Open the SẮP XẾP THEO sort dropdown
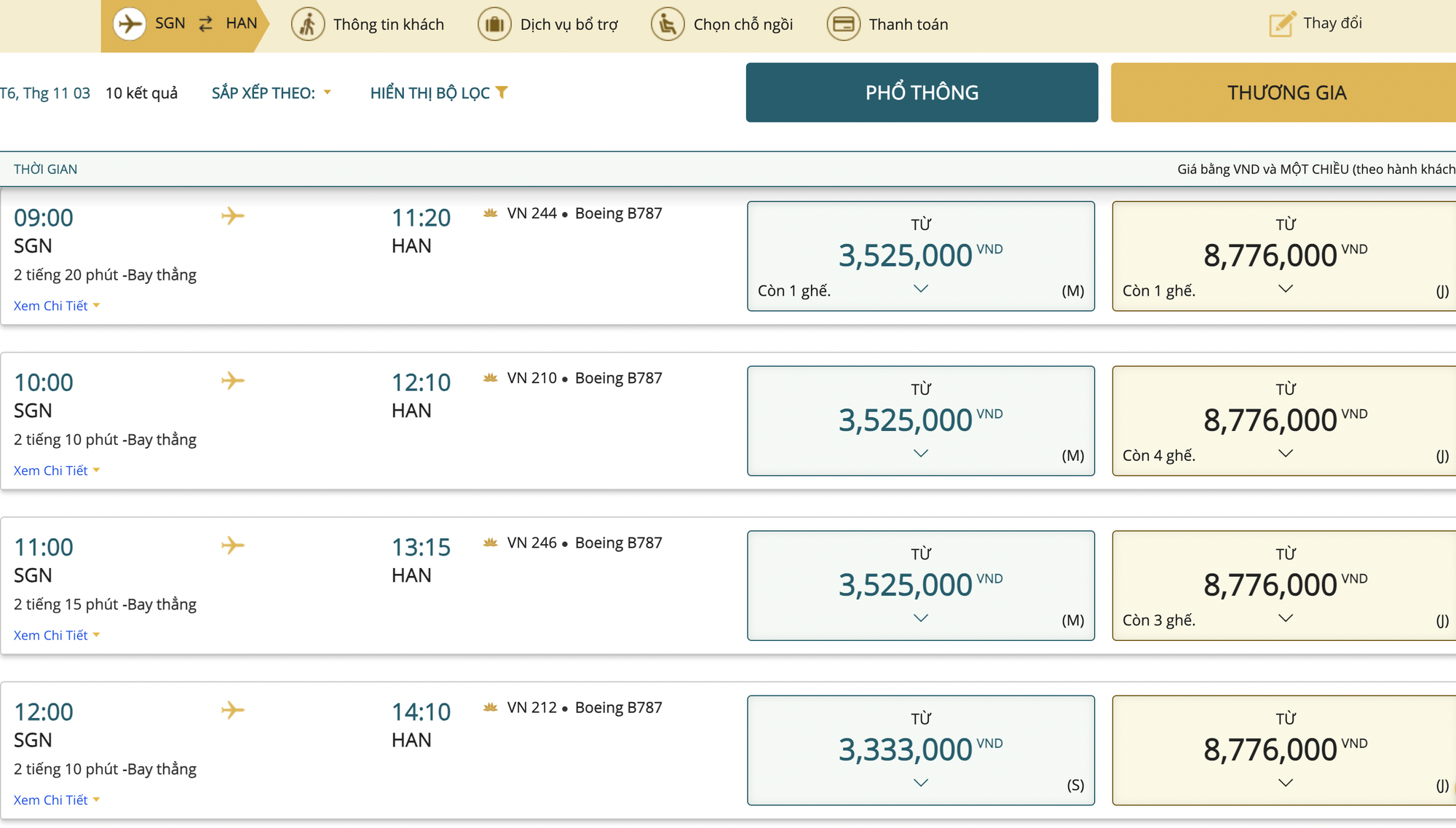This screenshot has width=1456, height=828. pyautogui.click(x=272, y=93)
